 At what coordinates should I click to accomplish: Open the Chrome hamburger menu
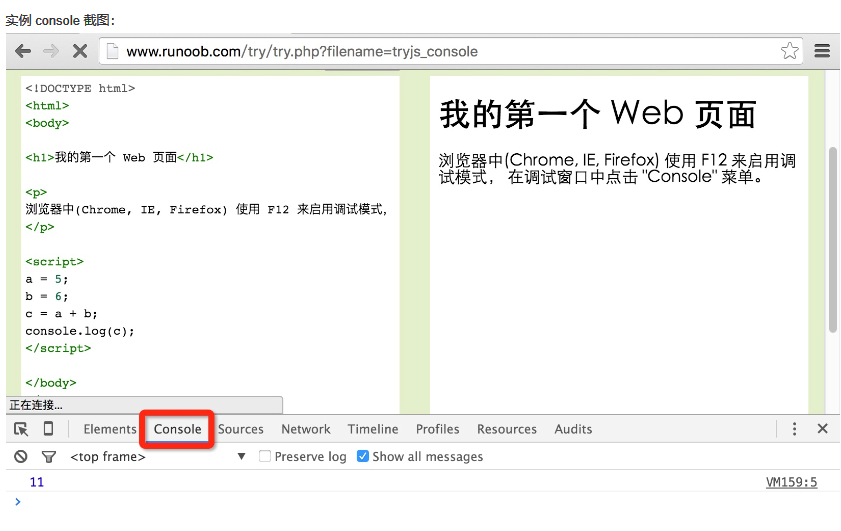pos(822,51)
